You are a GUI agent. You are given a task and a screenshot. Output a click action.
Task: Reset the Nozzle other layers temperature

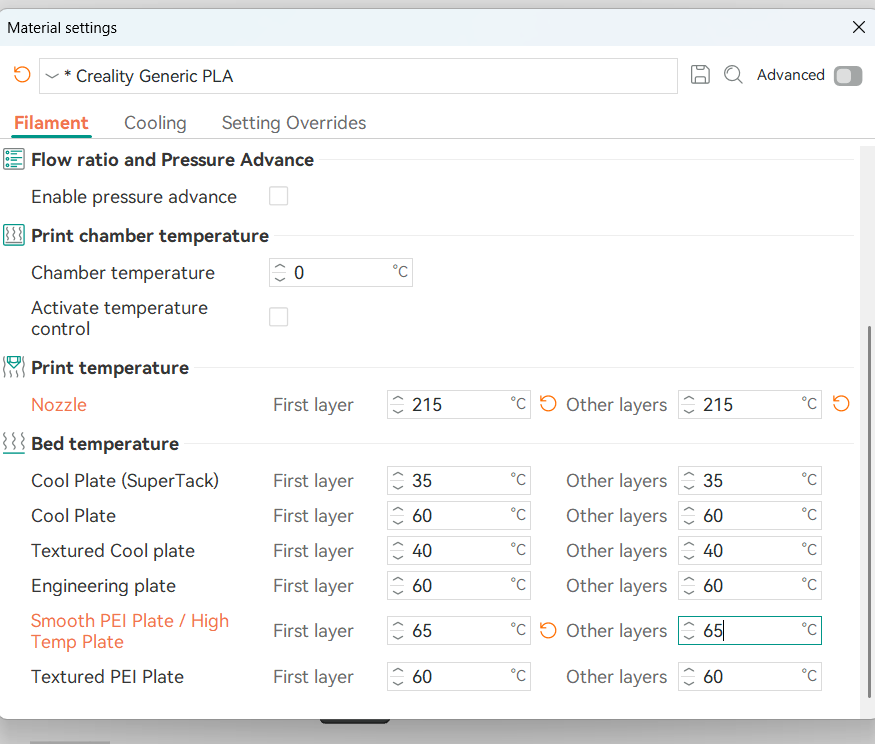point(841,405)
